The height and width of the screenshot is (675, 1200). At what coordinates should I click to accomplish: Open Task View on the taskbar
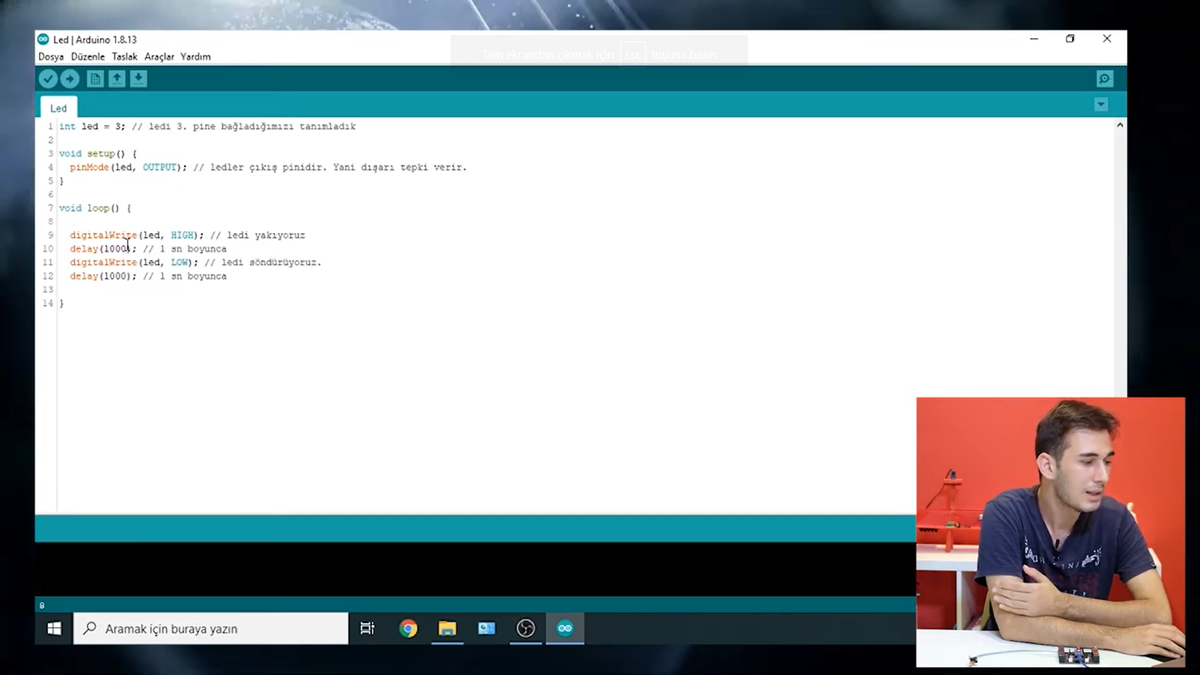pyautogui.click(x=367, y=628)
